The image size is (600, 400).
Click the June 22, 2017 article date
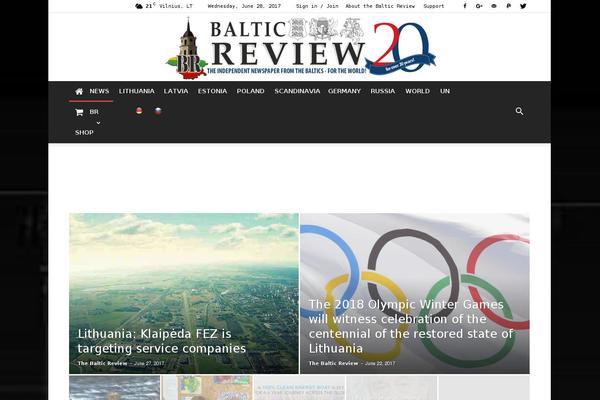point(380,363)
